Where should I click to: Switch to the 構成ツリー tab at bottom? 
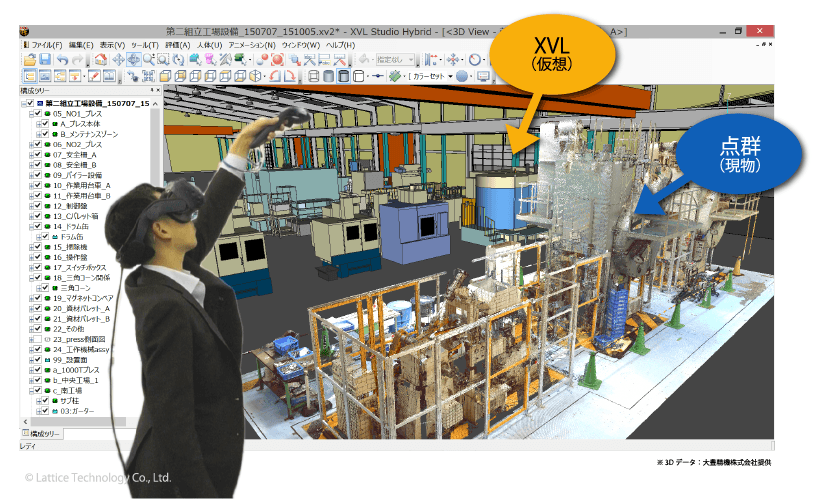(42, 434)
